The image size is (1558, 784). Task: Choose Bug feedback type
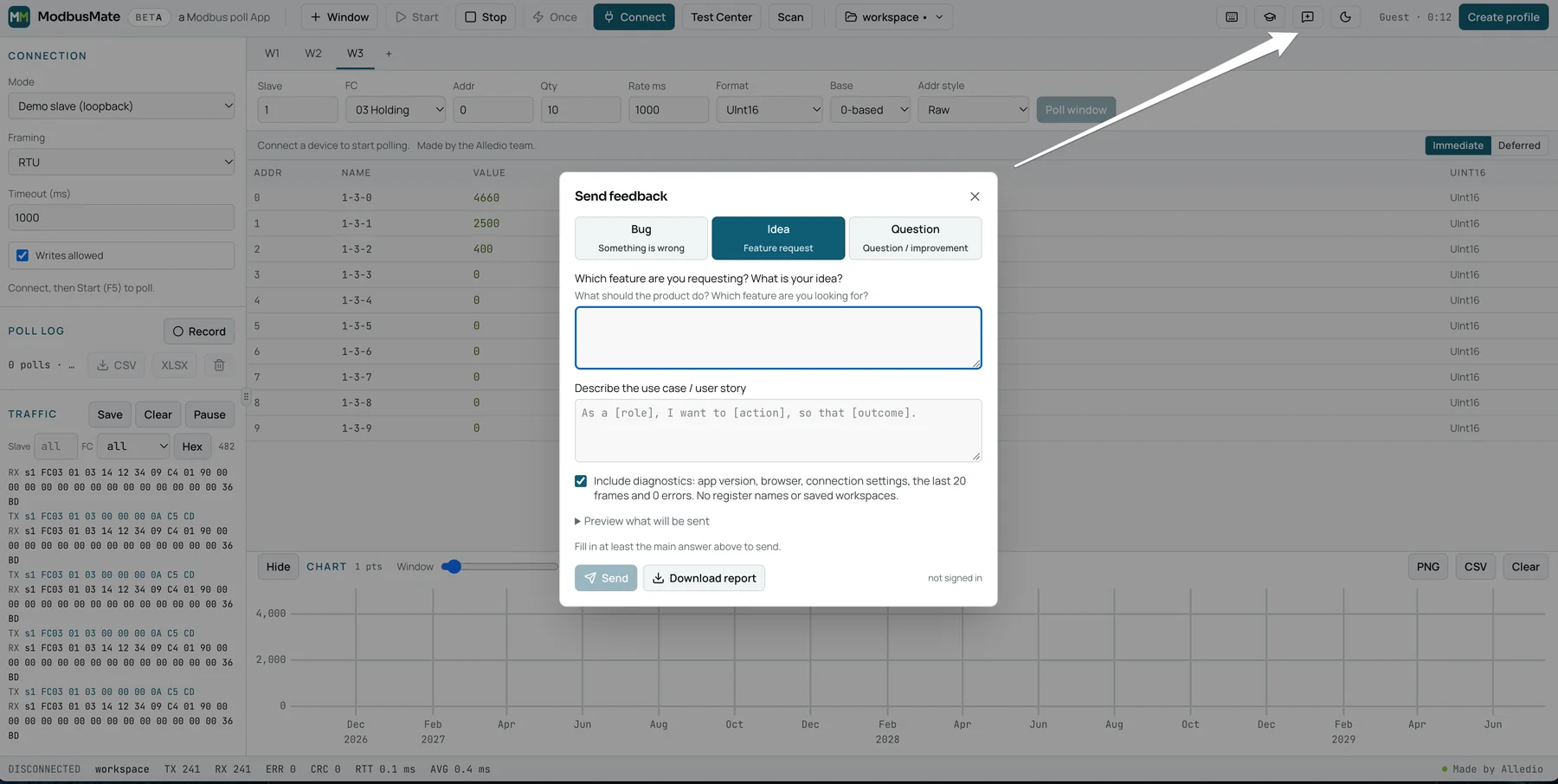click(x=641, y=238)
